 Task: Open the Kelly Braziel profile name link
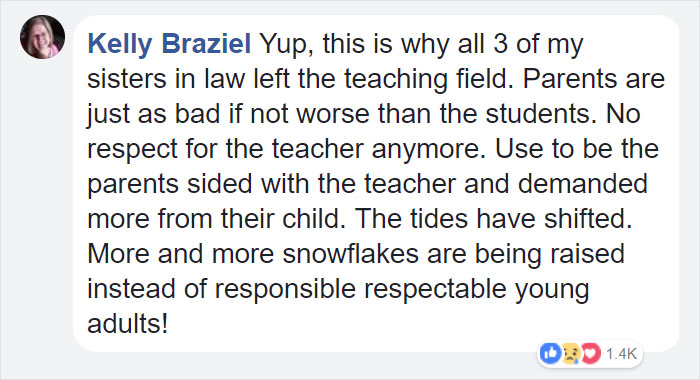click(x=169, y=44)
